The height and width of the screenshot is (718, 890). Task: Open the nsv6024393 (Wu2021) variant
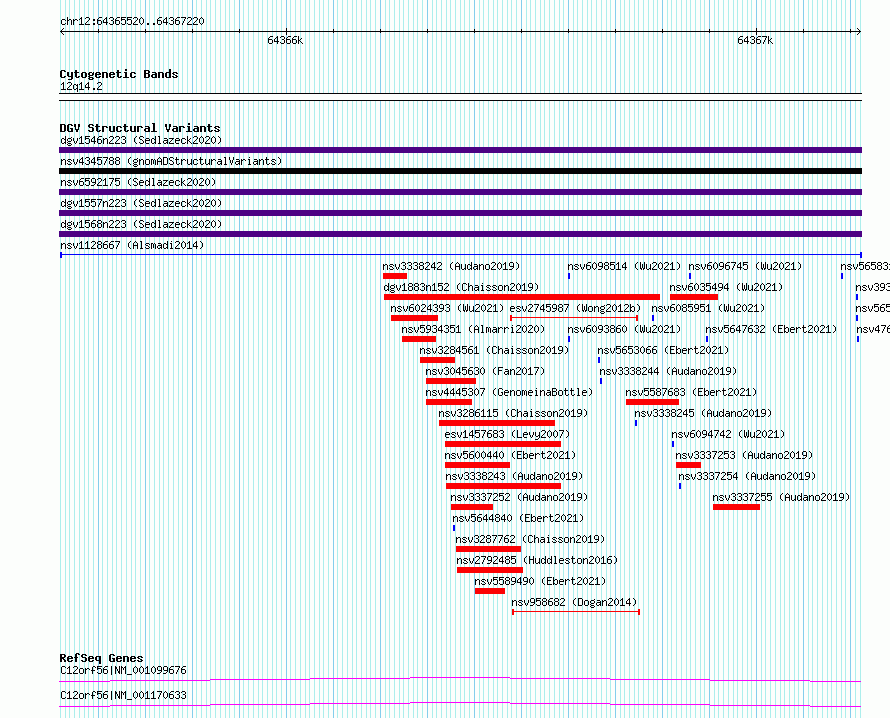(x=447, y=308)
